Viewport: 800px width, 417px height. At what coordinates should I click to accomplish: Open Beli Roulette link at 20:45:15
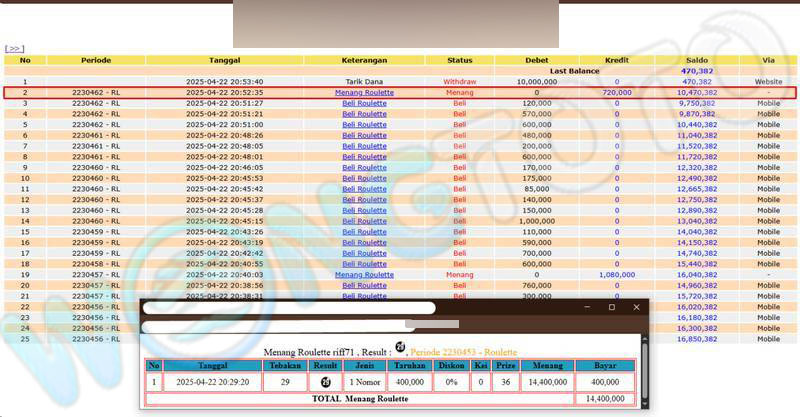click(x=364, y=221)
